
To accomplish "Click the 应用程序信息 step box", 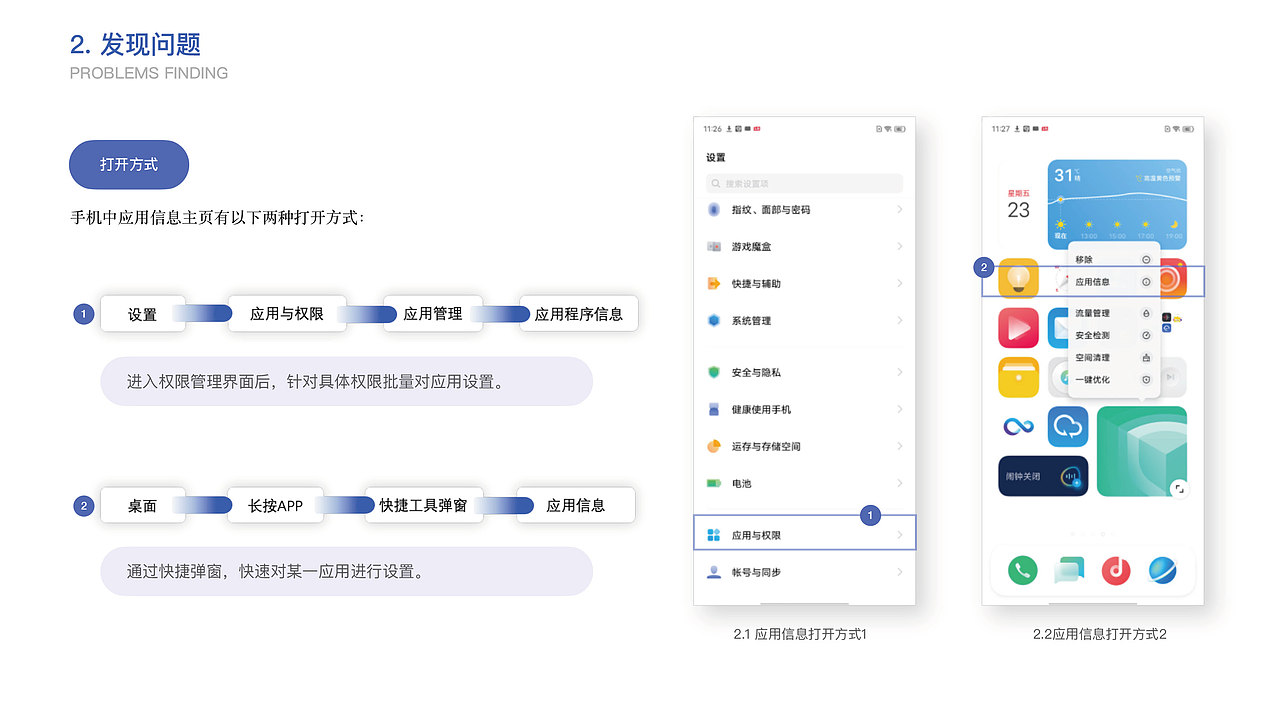I will pos(578,314).
